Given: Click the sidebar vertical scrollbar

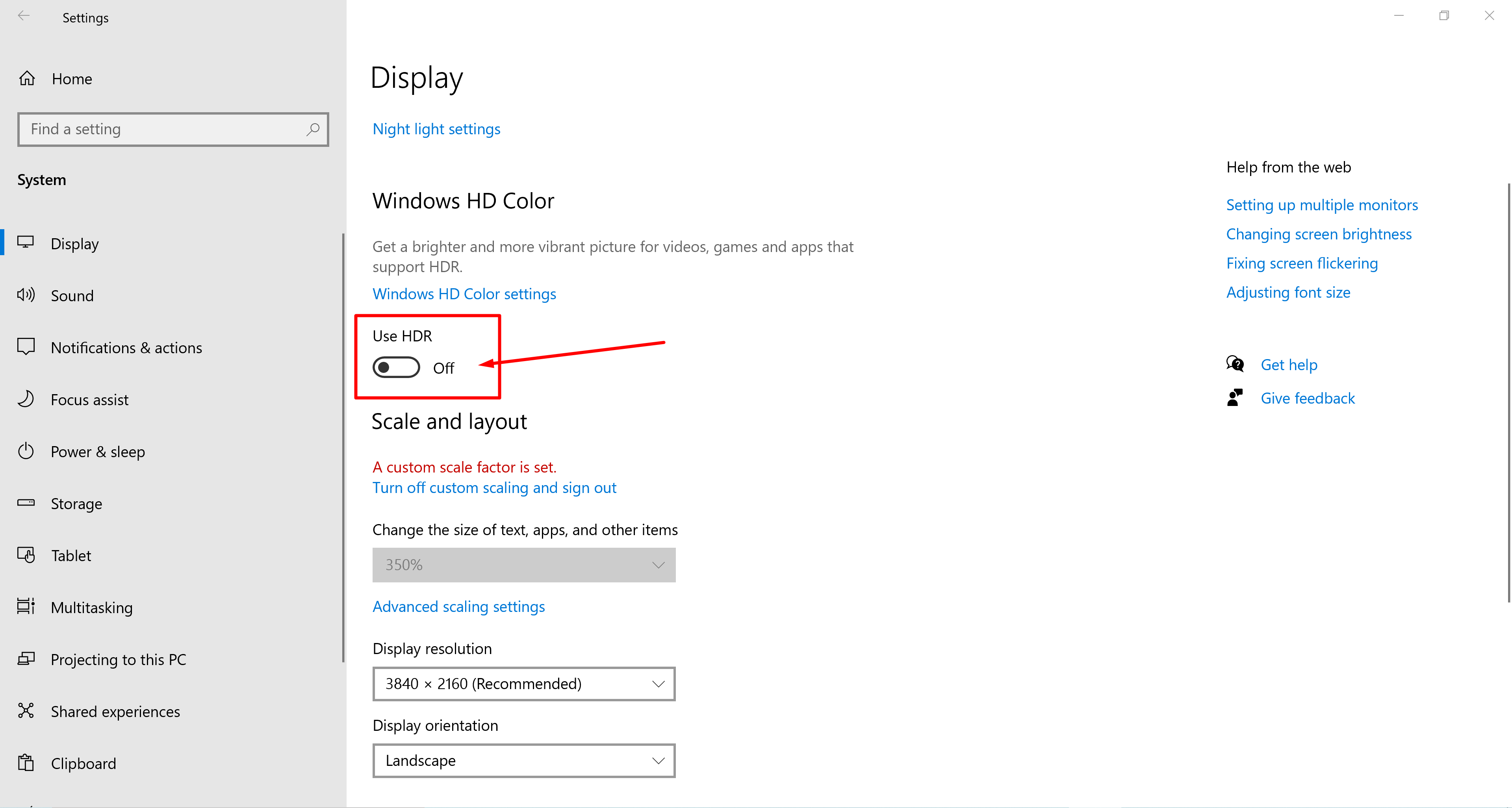Looking at the screenshot, I should [x=343, y=448].
